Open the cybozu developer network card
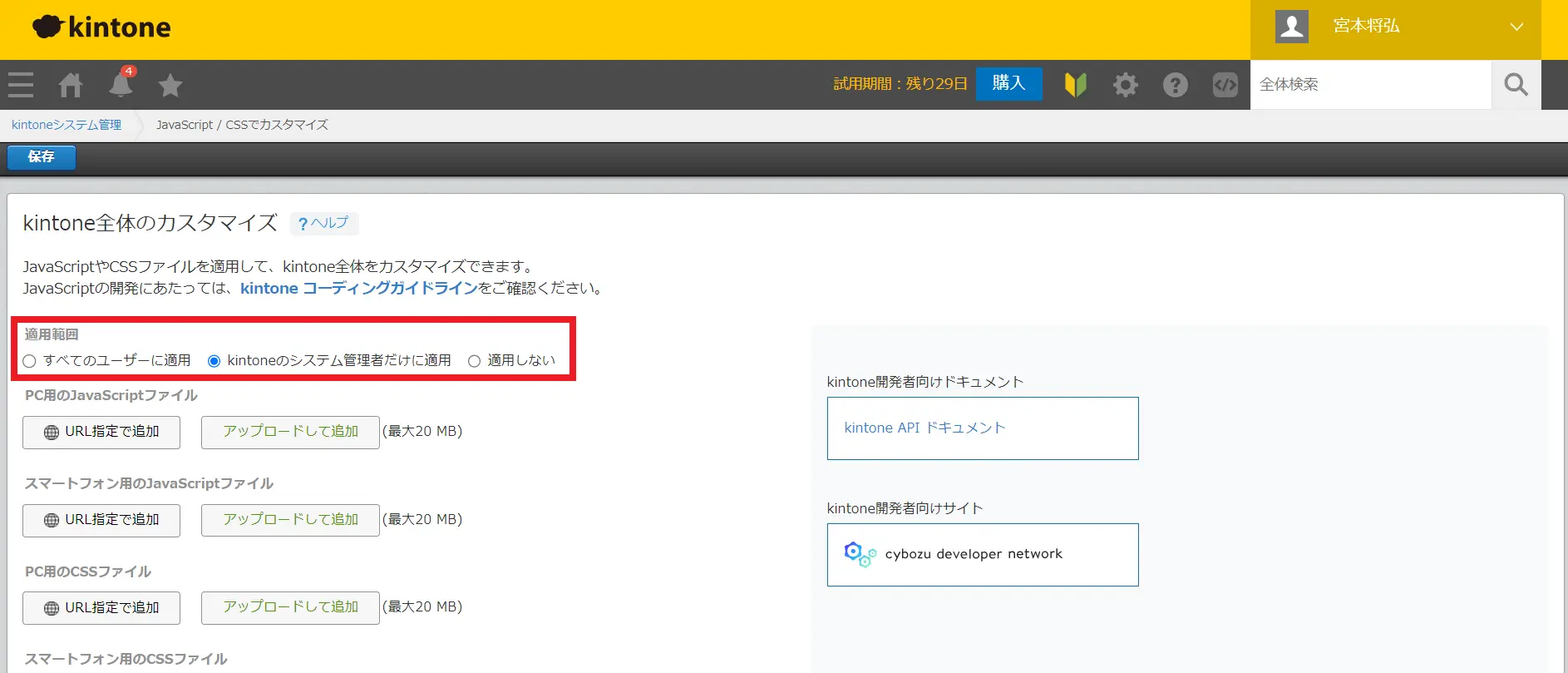This screenshot has height=673, width=1568. (983, 555)
